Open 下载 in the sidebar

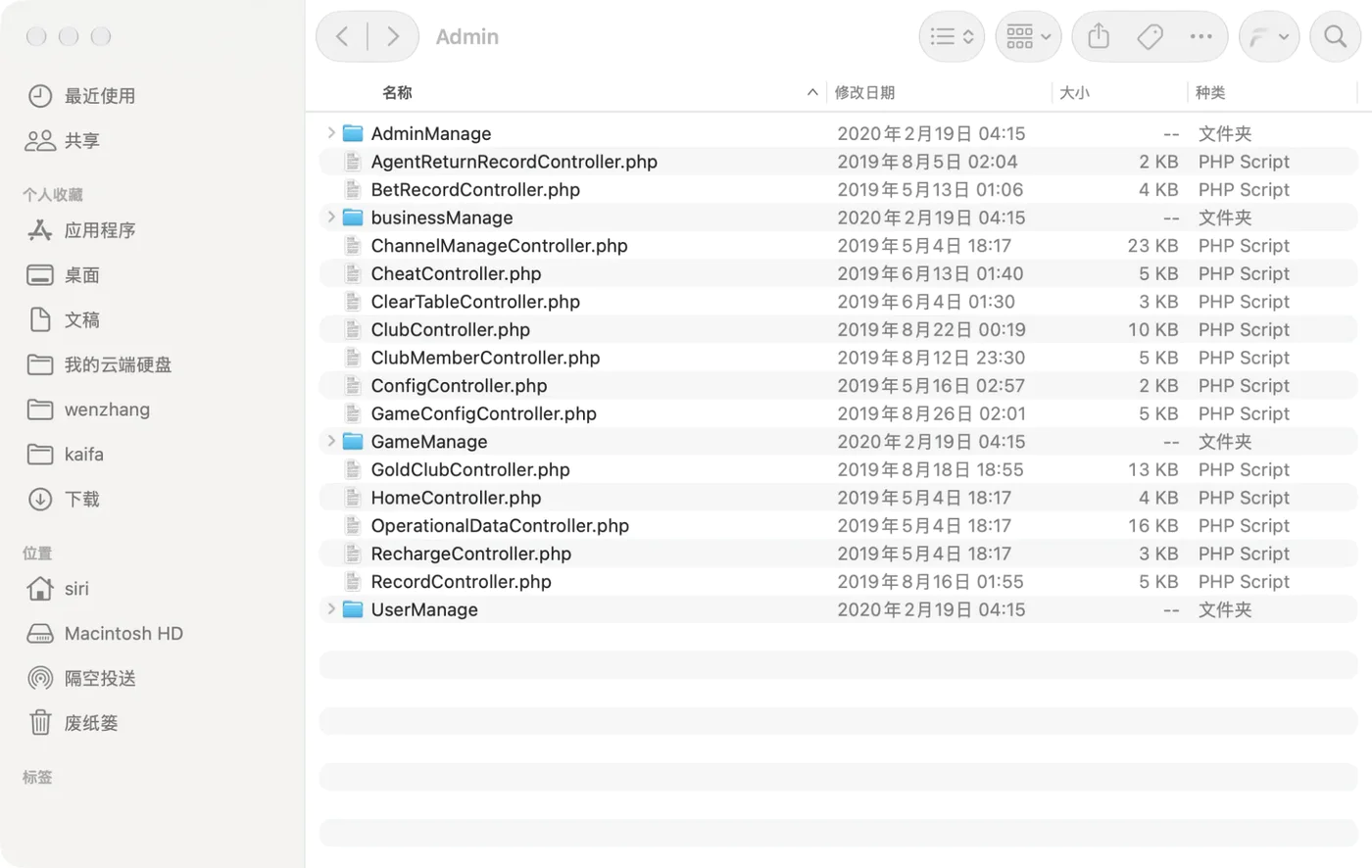coord(63,500)
